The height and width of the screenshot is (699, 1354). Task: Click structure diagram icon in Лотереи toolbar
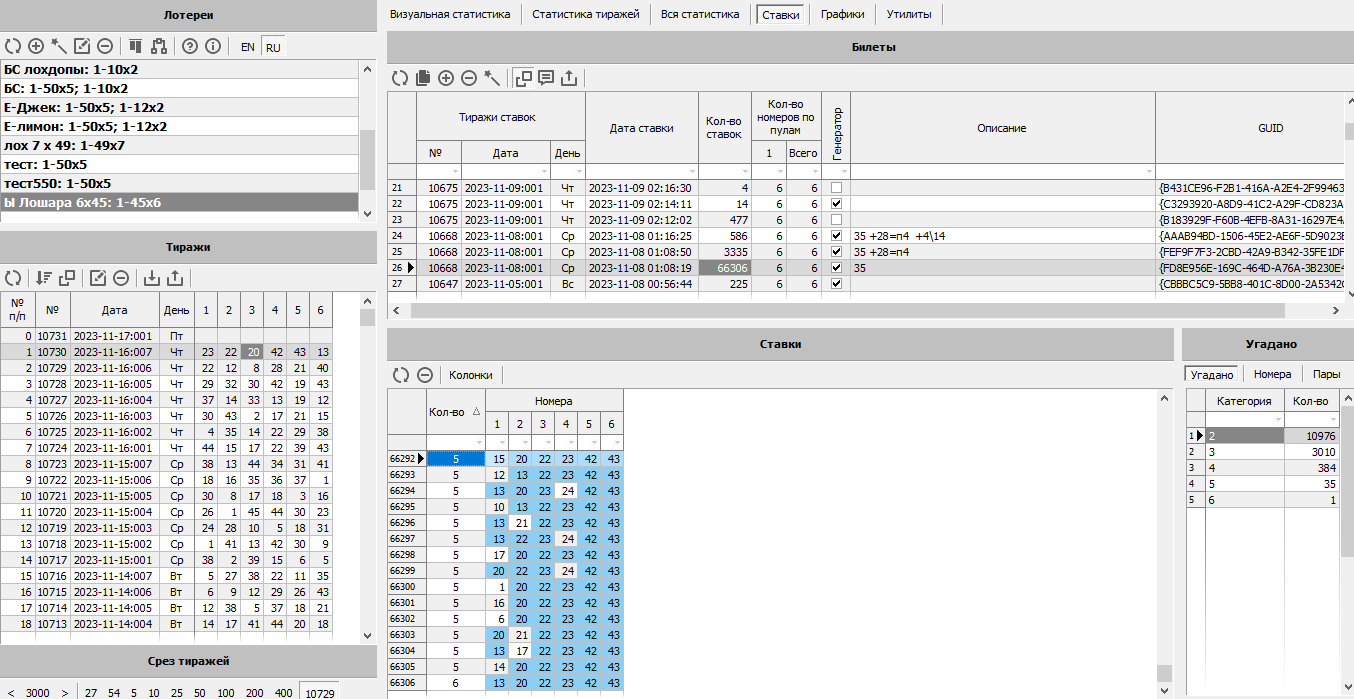click(x=158, y=46)
